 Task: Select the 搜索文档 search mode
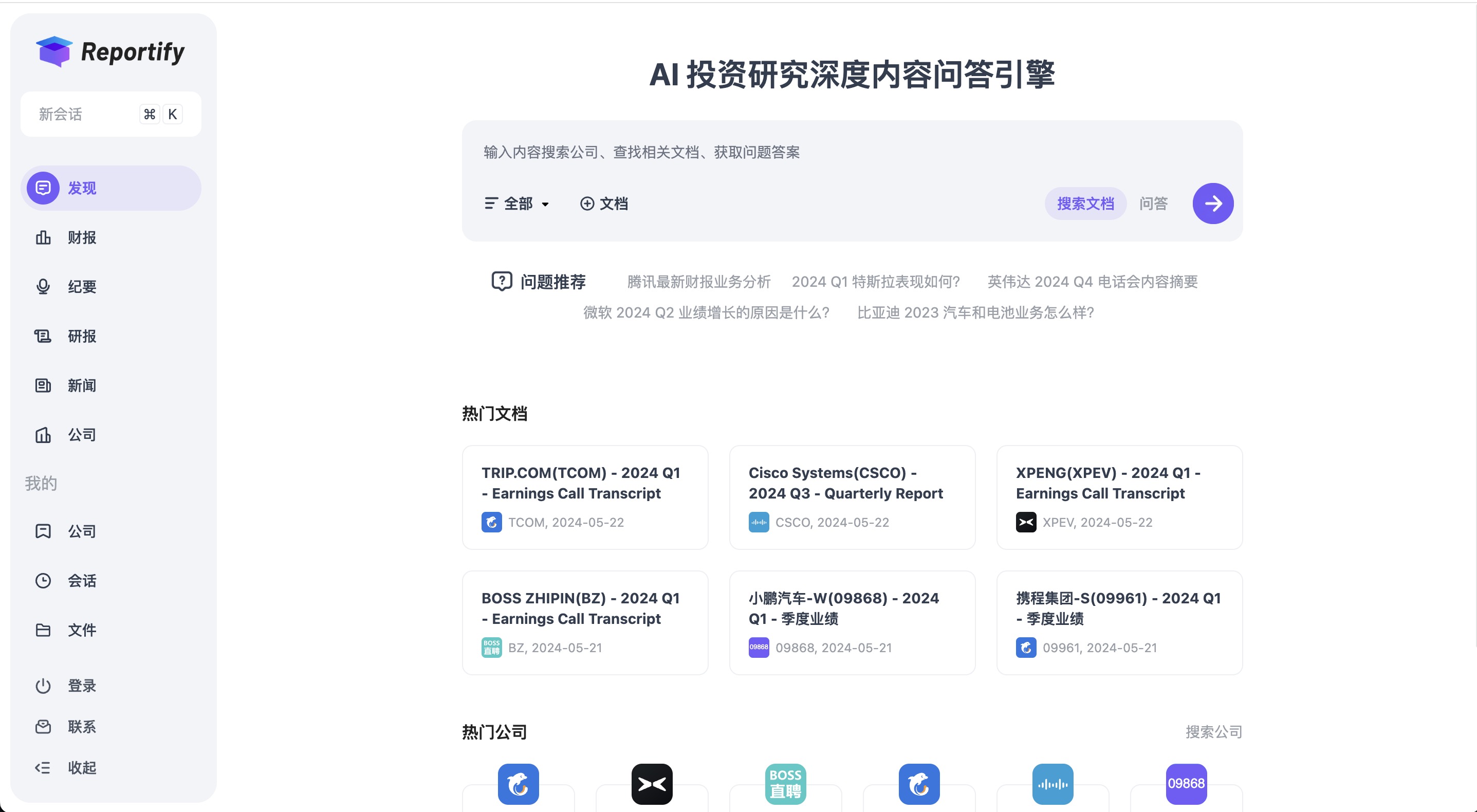1085,204
